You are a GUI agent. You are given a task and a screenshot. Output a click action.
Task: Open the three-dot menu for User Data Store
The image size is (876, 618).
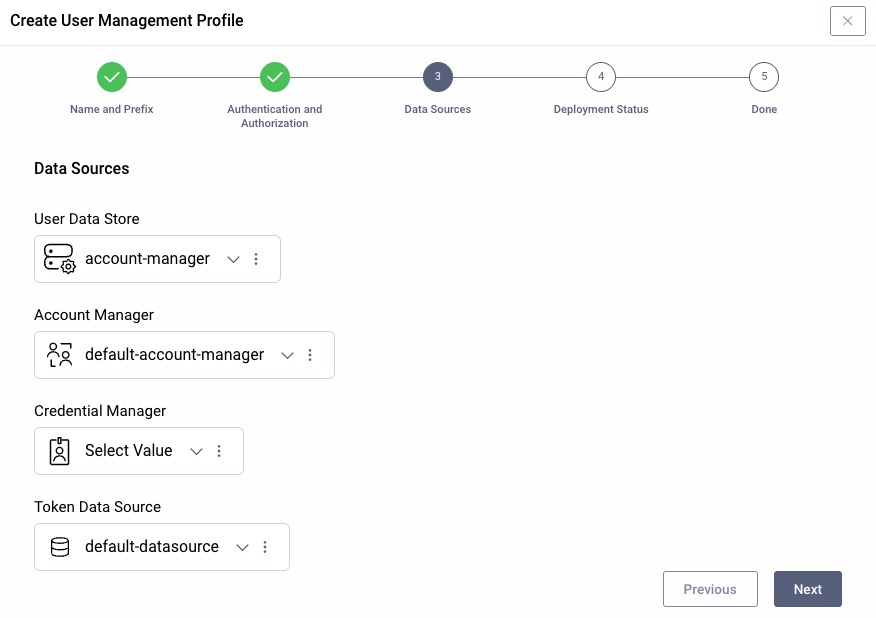pos(257,258)
